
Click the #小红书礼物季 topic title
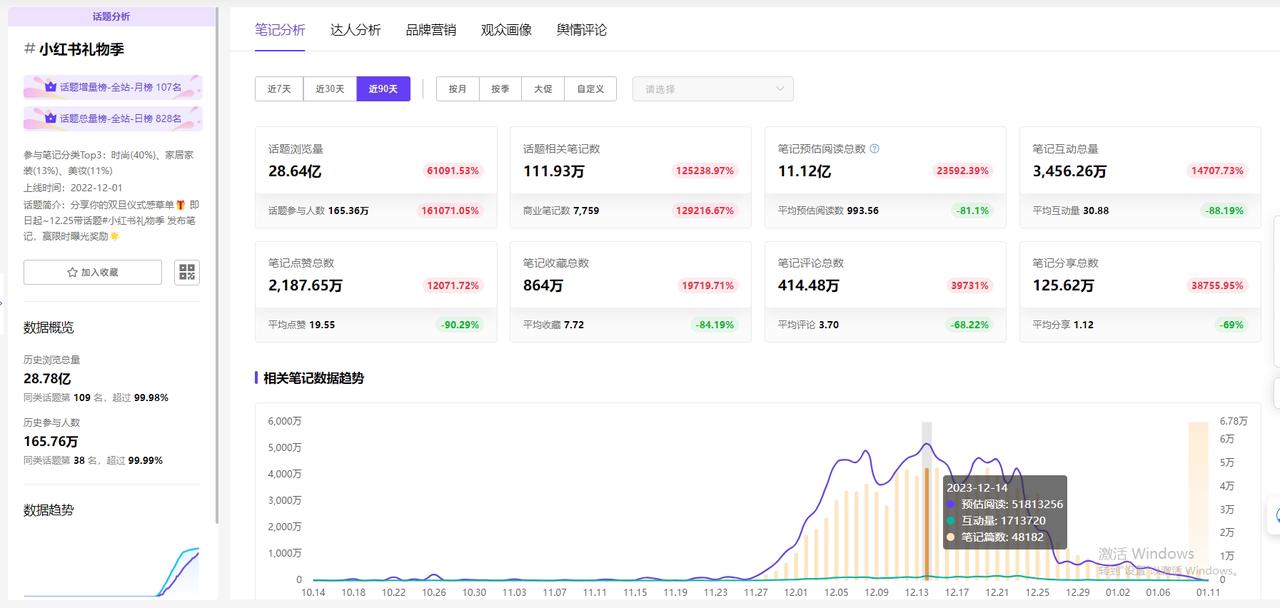click(74, 49)
